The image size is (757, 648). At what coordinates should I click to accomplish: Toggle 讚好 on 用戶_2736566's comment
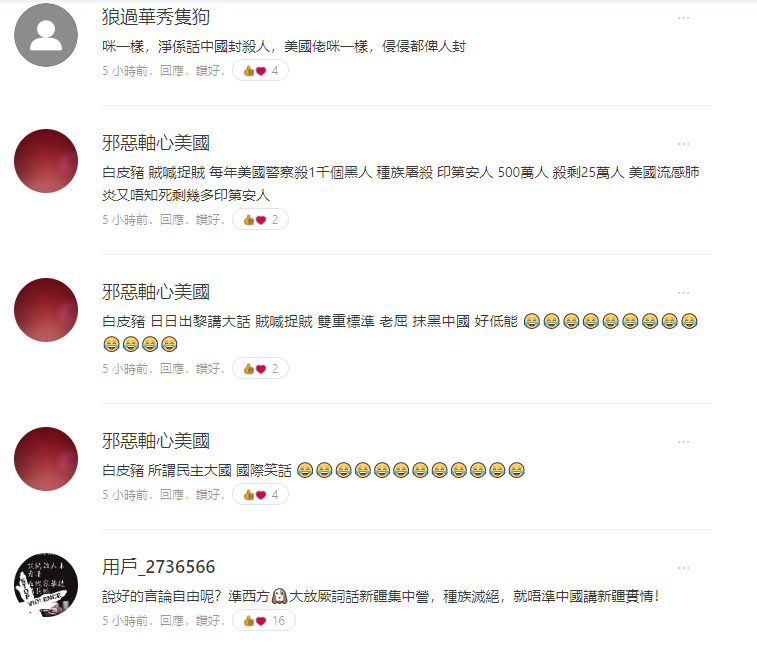[208, 621]
